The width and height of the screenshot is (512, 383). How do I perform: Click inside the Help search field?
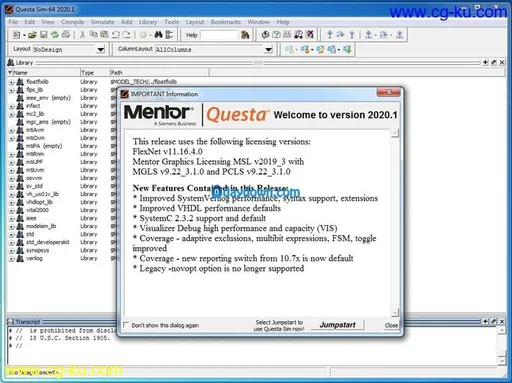(x=219, y=35)
